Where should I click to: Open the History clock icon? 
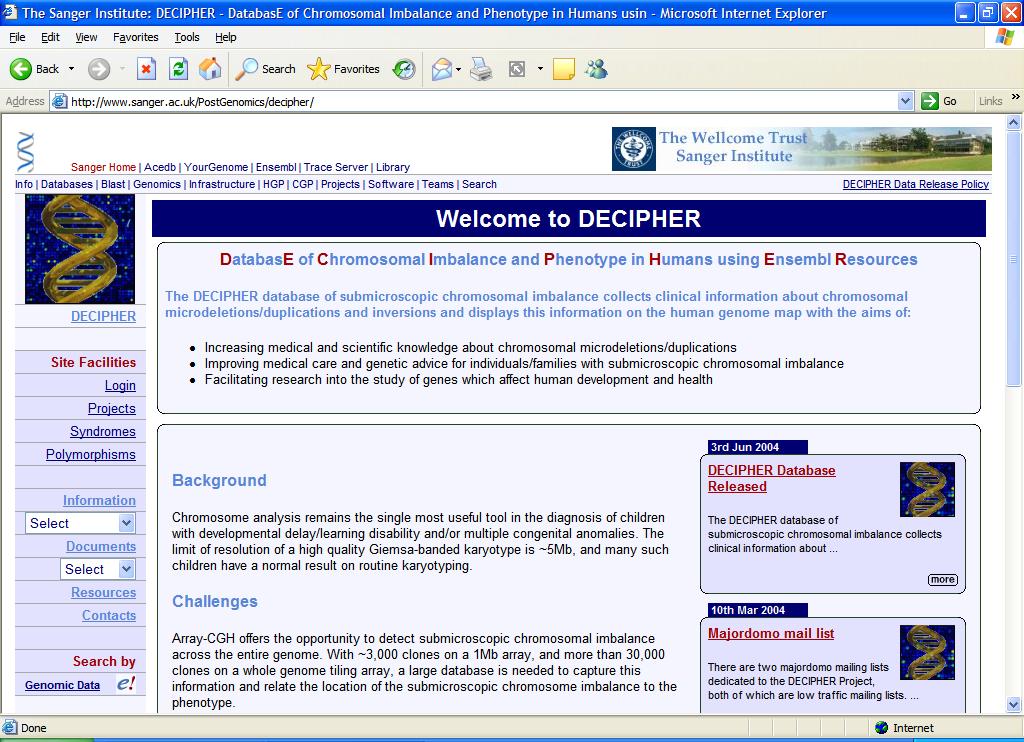(404, 69)
